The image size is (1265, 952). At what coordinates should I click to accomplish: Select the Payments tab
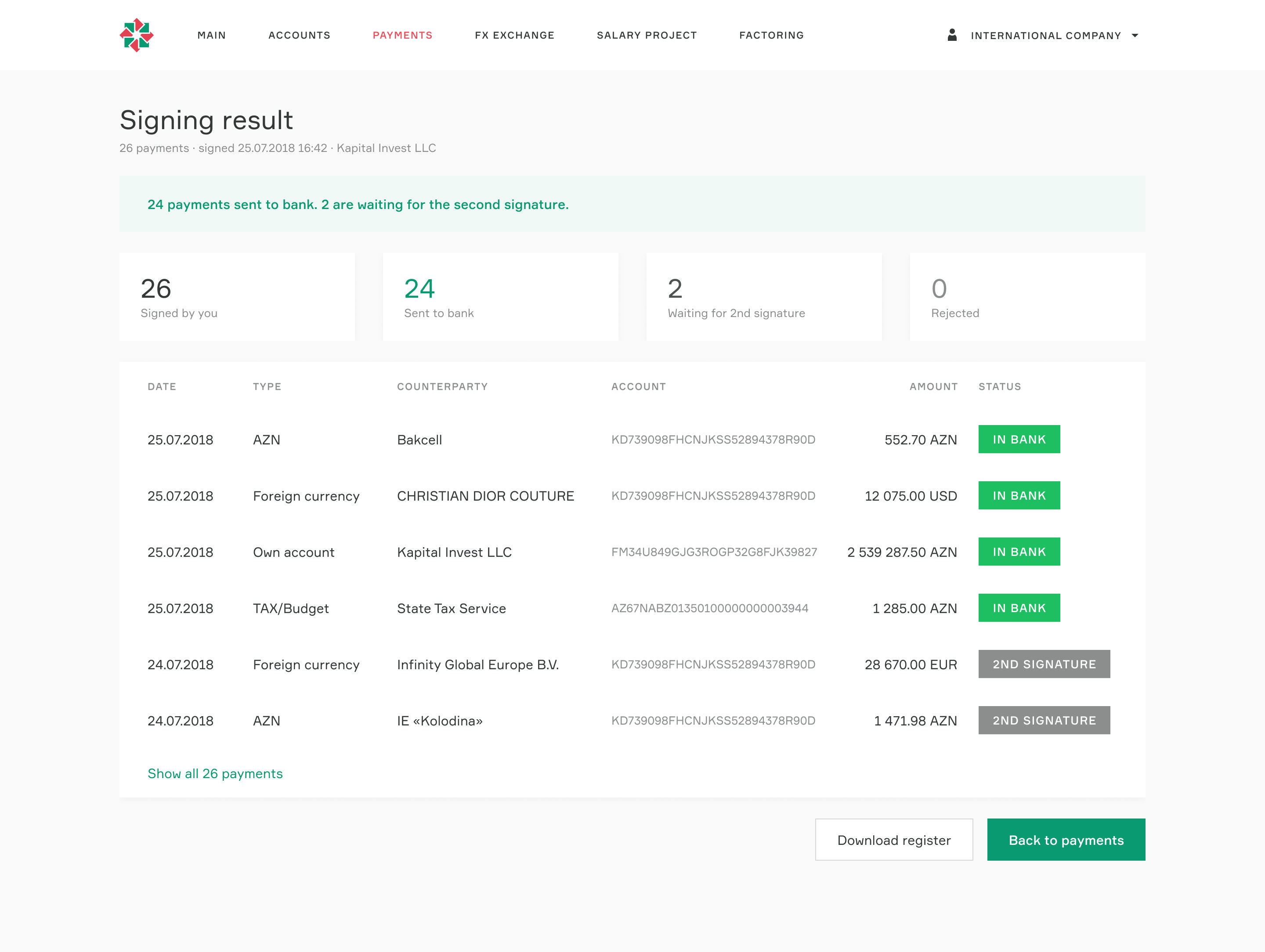point(403,36)
